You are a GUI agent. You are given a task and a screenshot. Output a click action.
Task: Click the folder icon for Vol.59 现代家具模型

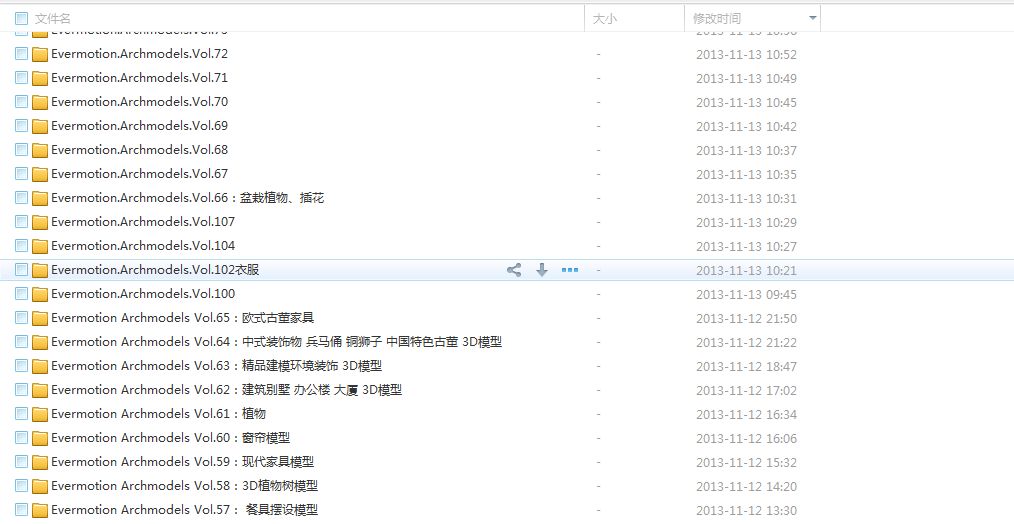tap(40, 462)
